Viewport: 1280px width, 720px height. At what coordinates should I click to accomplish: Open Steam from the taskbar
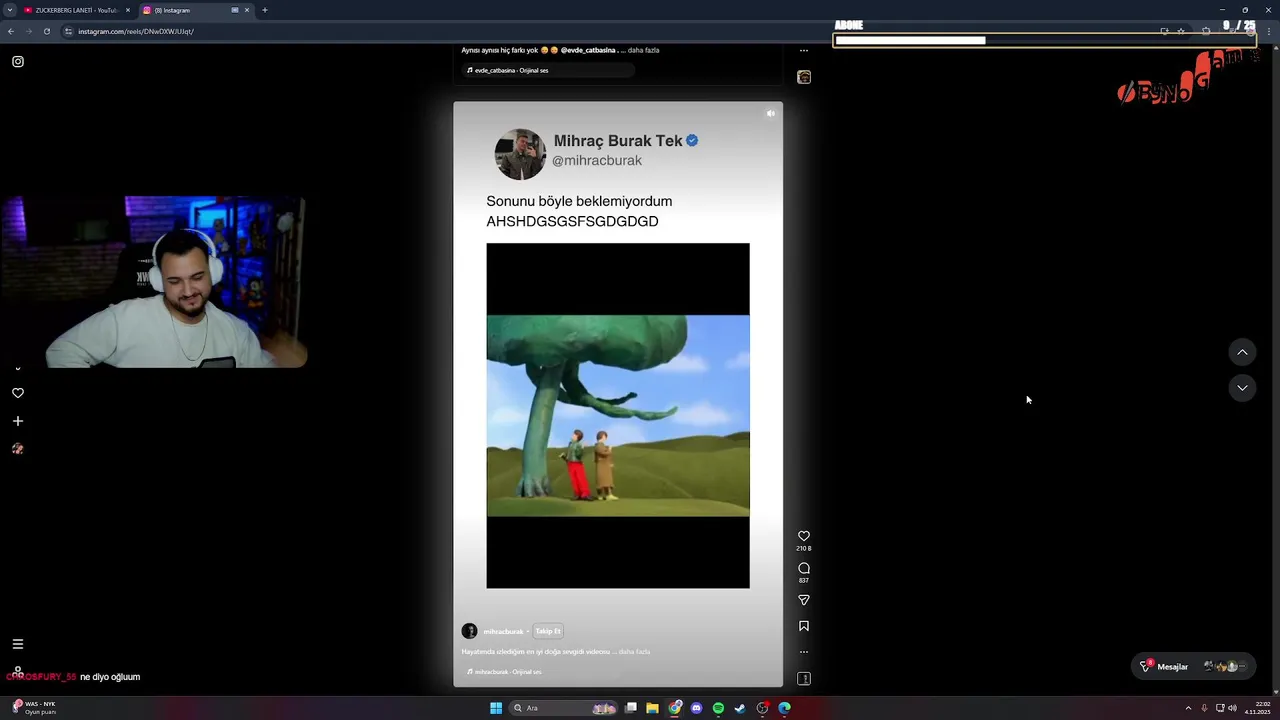740,708
